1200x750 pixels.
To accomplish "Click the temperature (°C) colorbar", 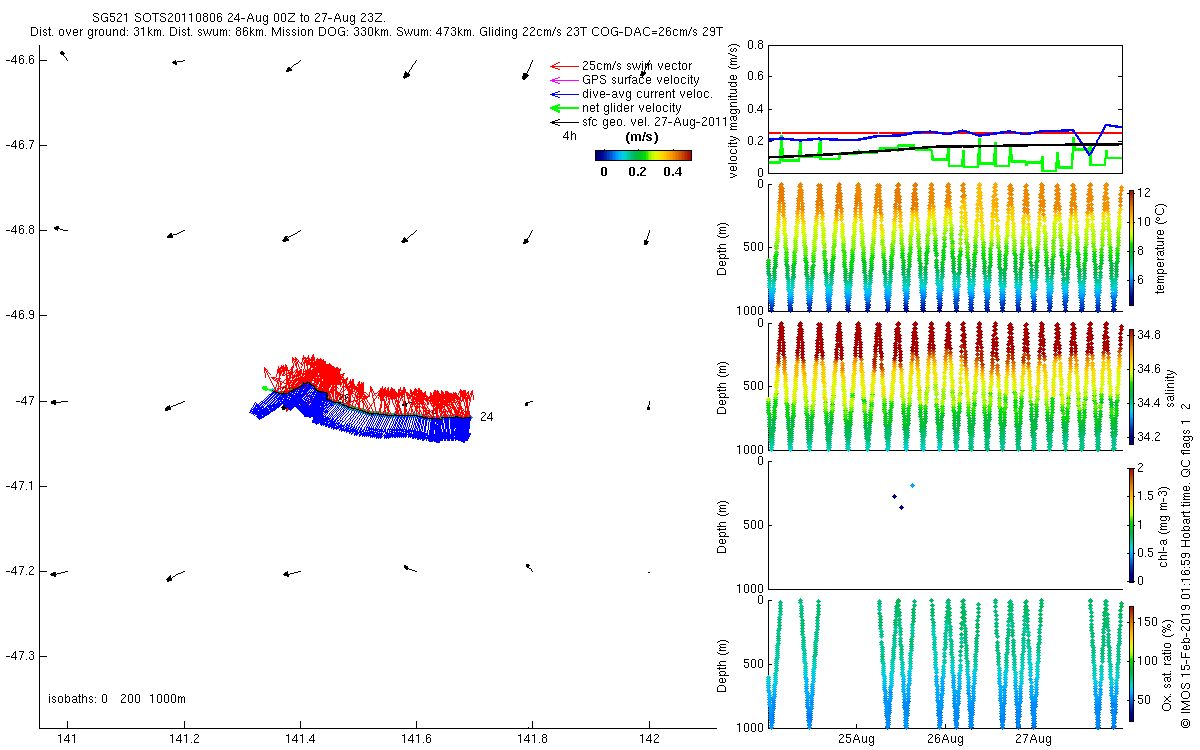I will pos(1131,246).
